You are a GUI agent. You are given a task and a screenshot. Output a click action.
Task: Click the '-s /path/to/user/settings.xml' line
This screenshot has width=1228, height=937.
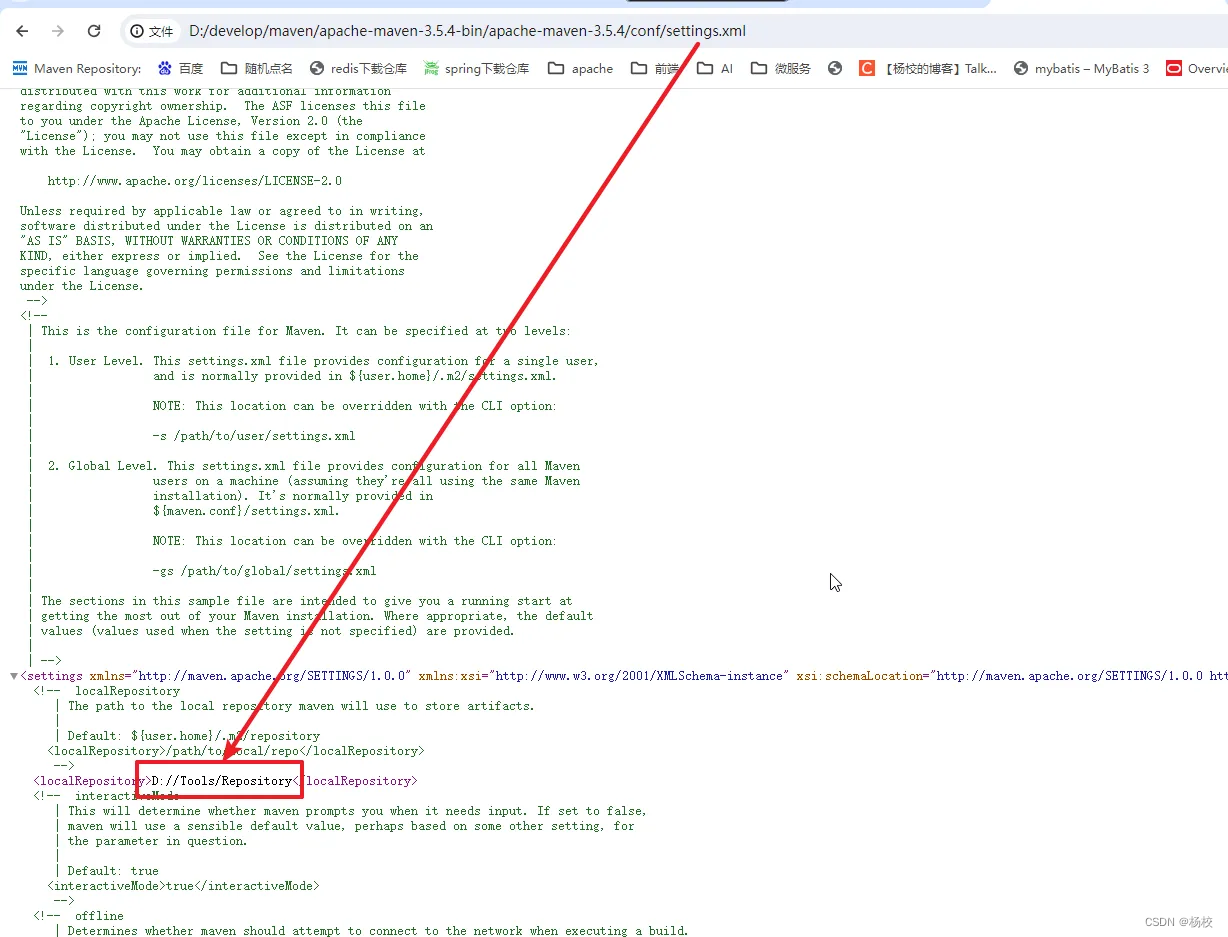254,436
